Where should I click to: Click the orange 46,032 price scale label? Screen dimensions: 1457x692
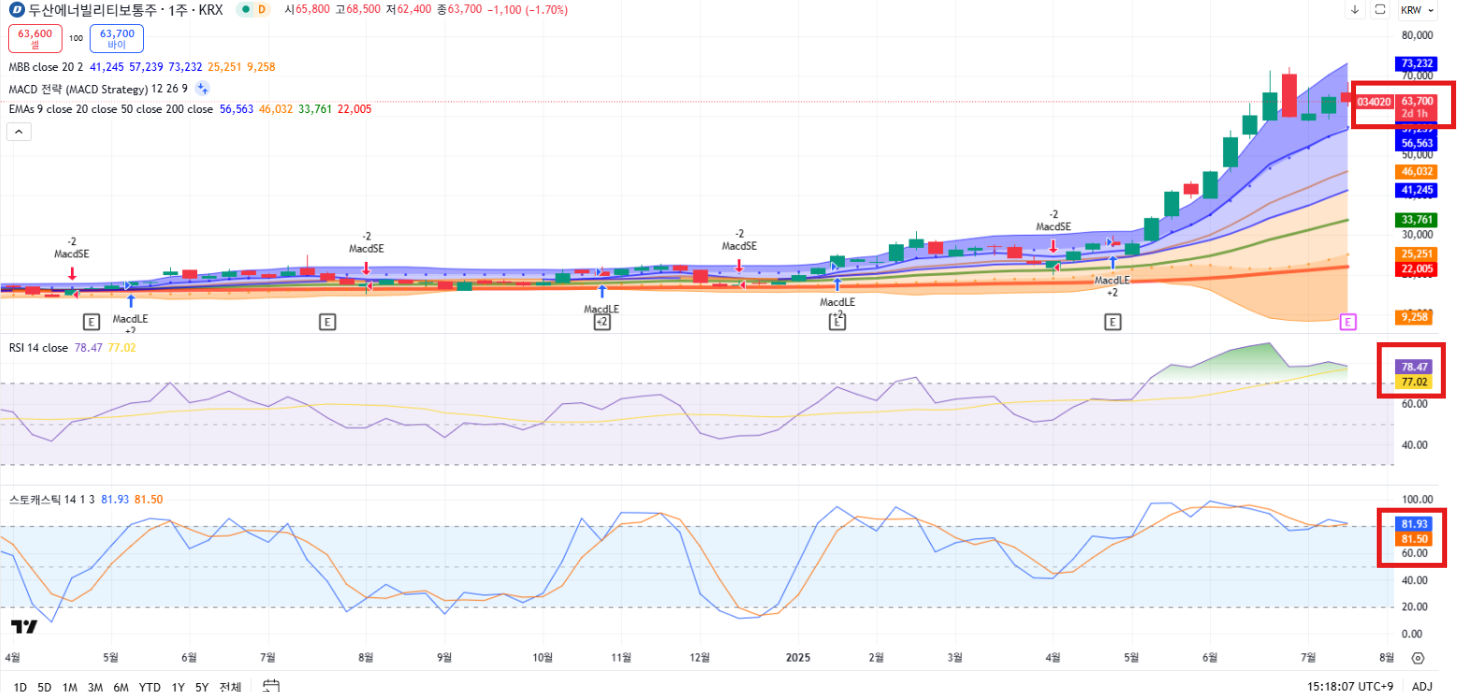pos(1417,172)
